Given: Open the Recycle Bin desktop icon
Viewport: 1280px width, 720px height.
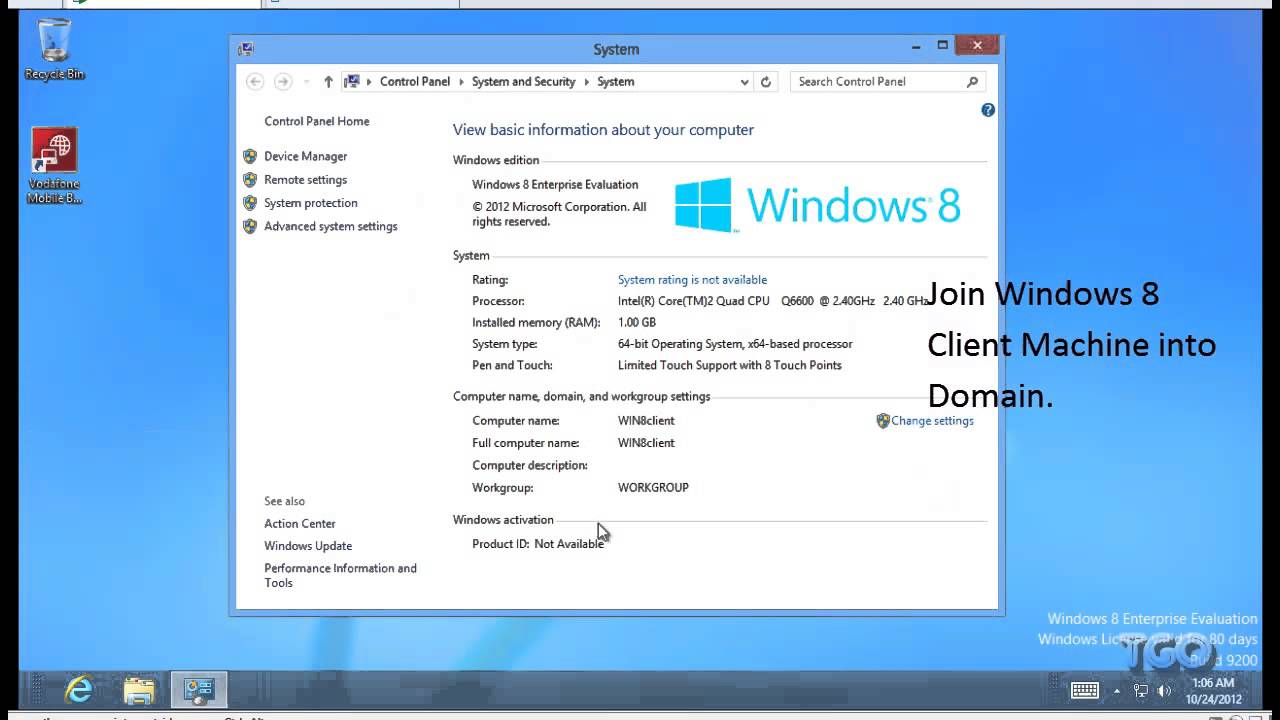Looking at the screenshot, I should point(54,50).
